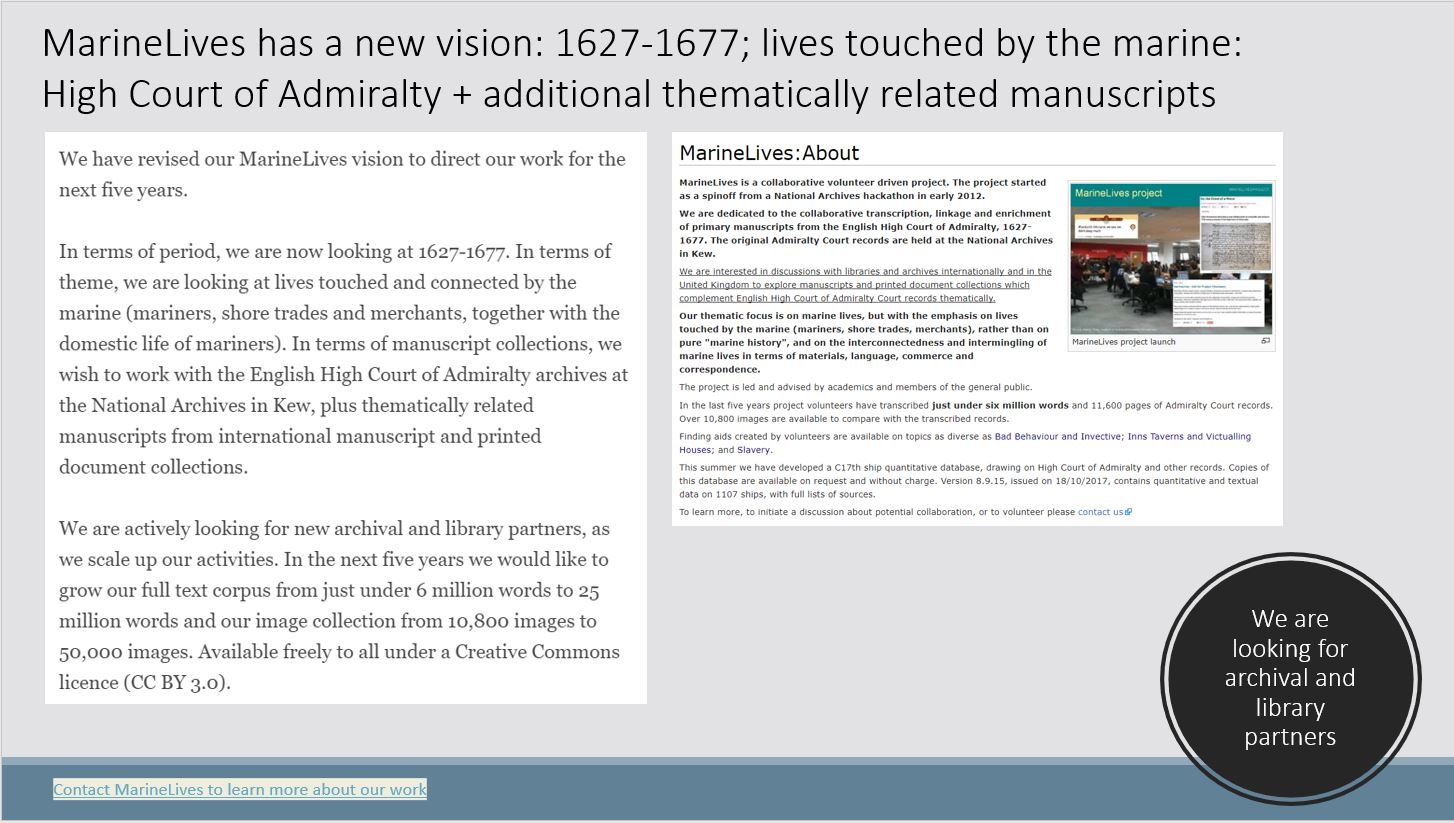Visit the Slavery finding aid link

753,450
